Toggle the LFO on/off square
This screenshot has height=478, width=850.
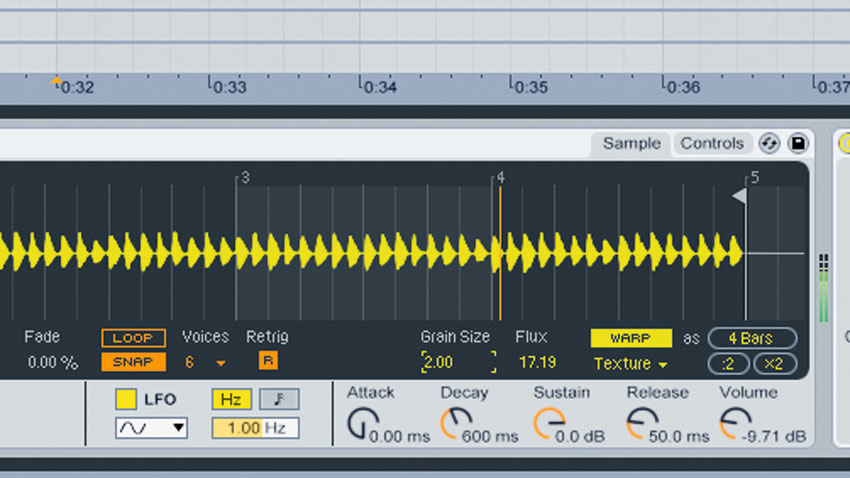126,399
